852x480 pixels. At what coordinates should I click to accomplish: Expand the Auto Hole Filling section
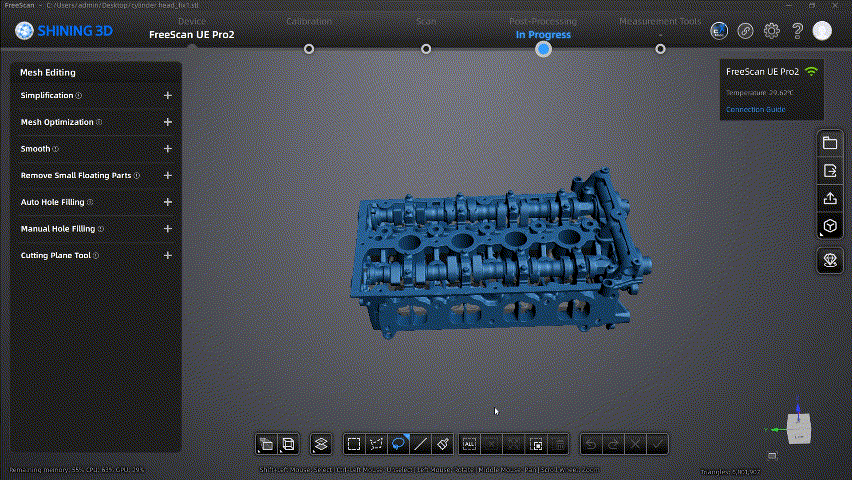[x=167, y=202]
